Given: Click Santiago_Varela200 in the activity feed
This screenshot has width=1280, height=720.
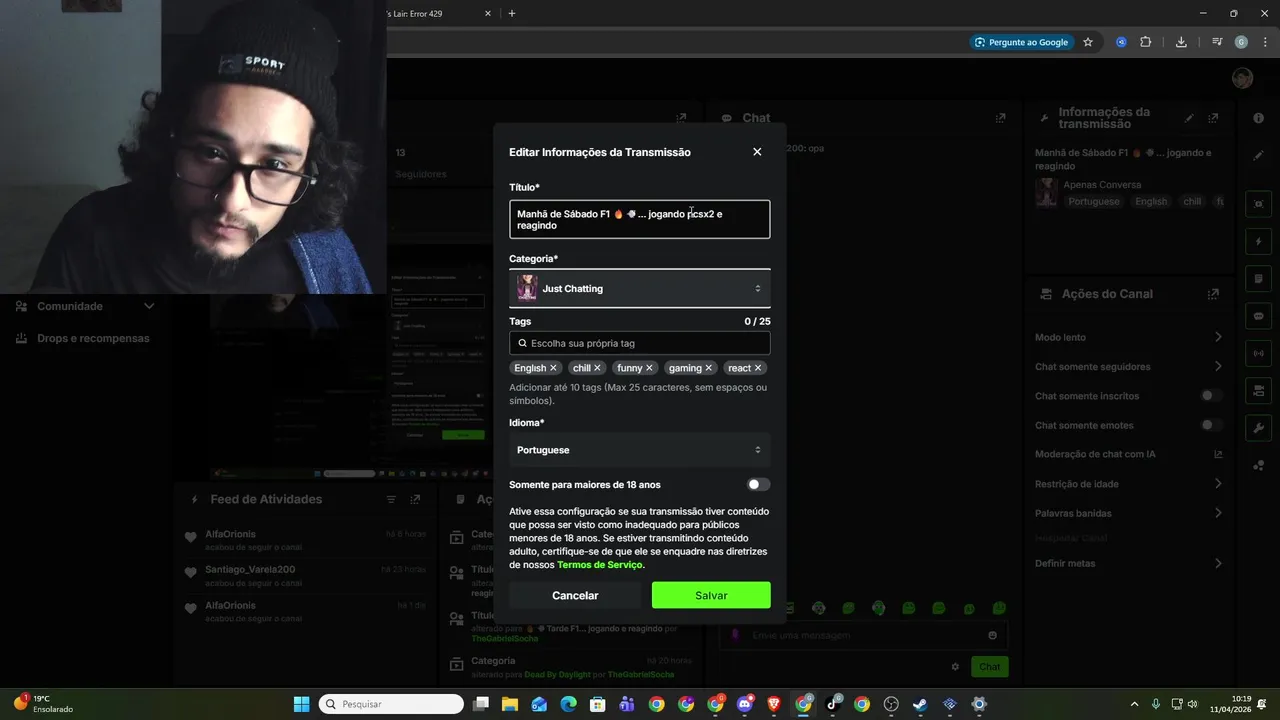Looking at the screenshot, I should point(250,569).
